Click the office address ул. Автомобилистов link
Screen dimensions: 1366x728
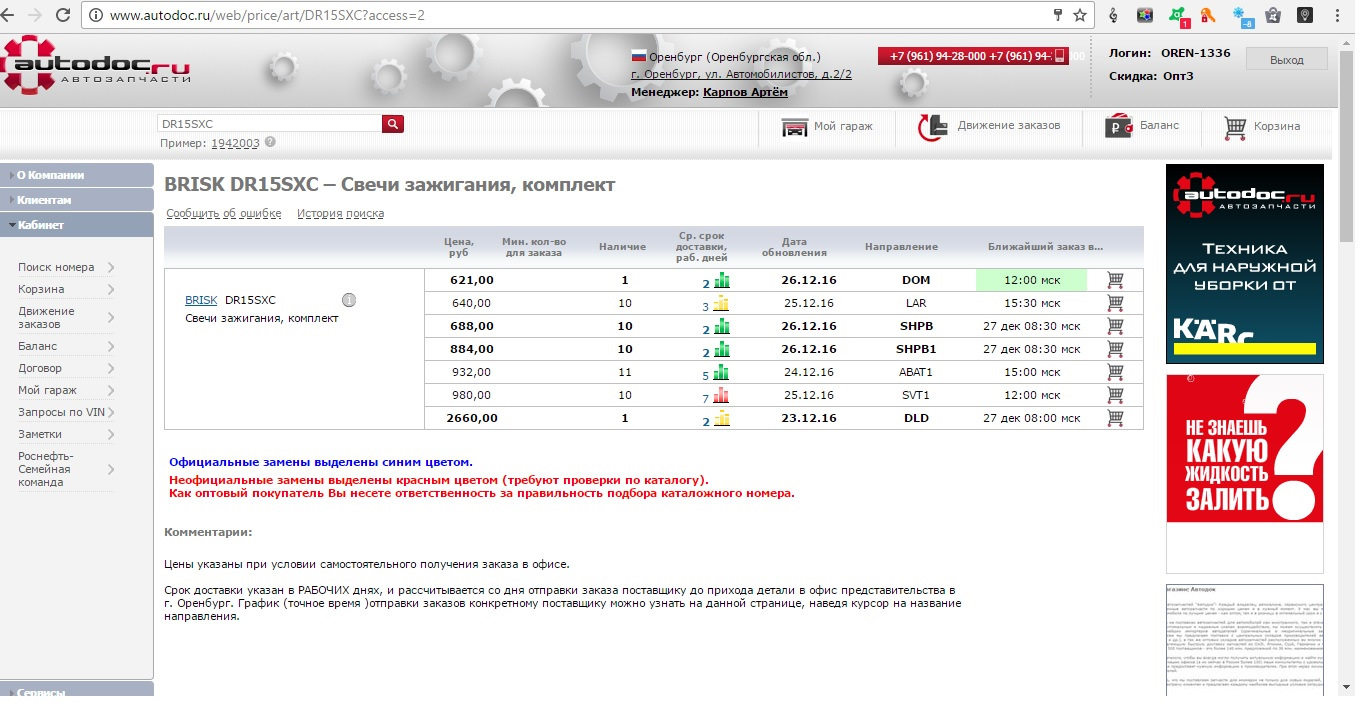(741, 74)
